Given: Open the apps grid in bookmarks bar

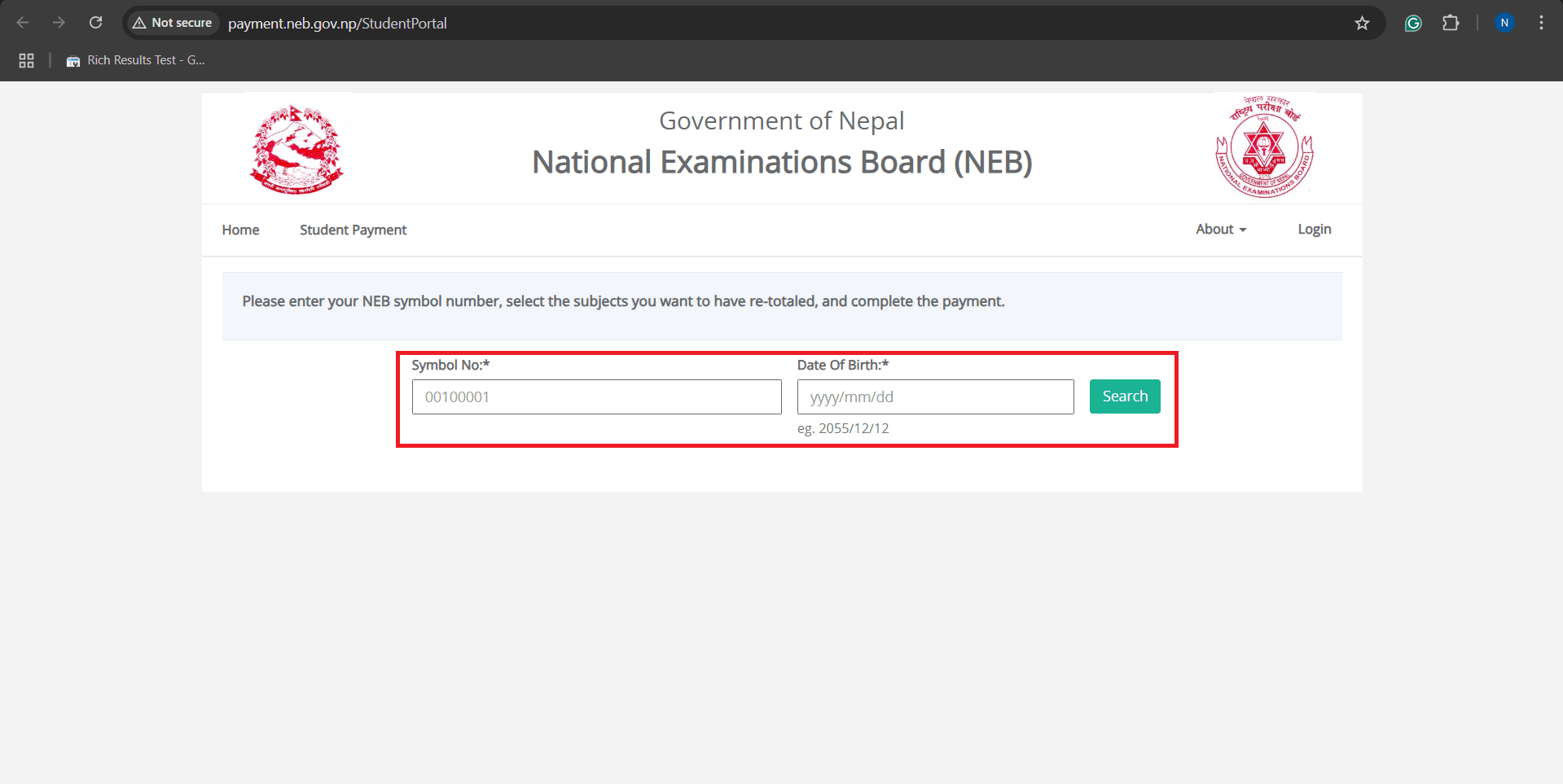Looking at the screenshot, I should (26, 60).
